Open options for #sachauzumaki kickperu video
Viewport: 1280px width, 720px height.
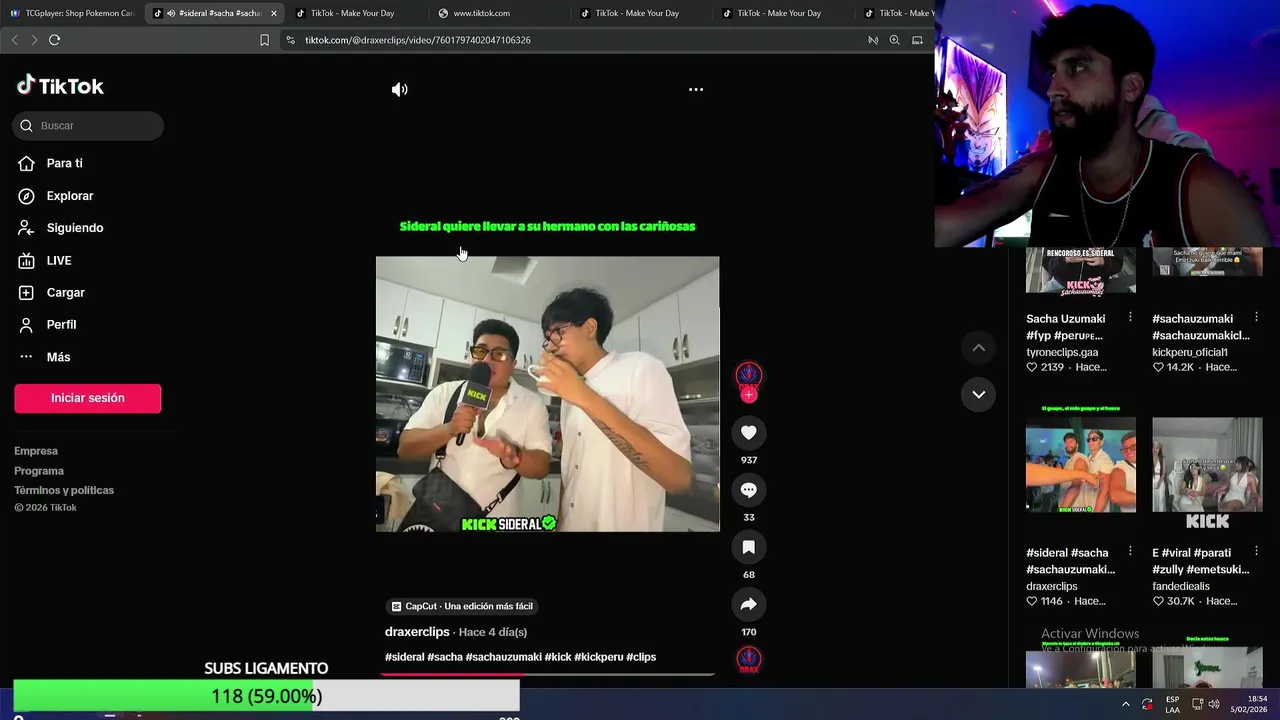pyautogui.click(x=1256, y=317)
